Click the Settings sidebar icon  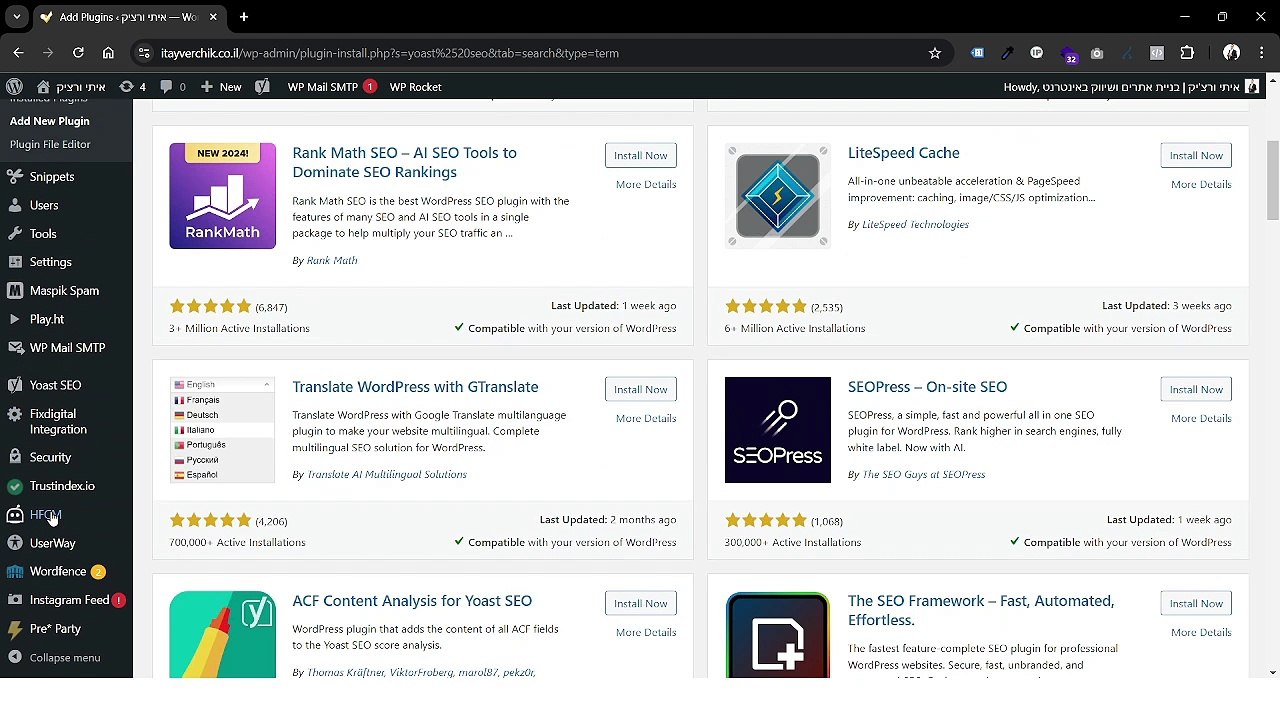coord(14,262)
